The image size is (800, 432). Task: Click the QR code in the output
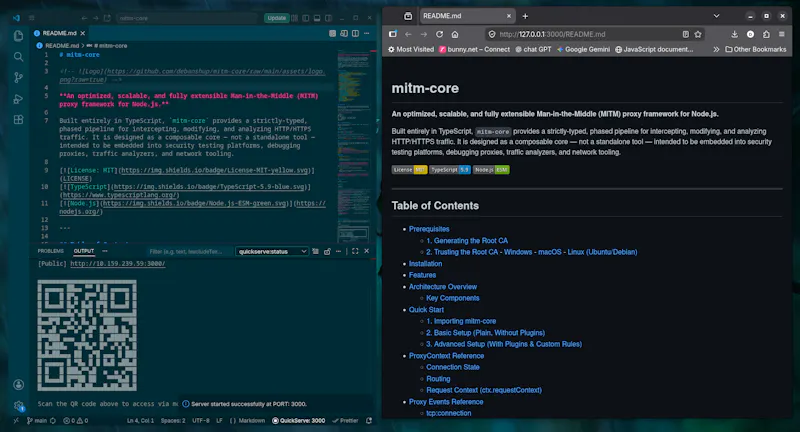point(87,336)
